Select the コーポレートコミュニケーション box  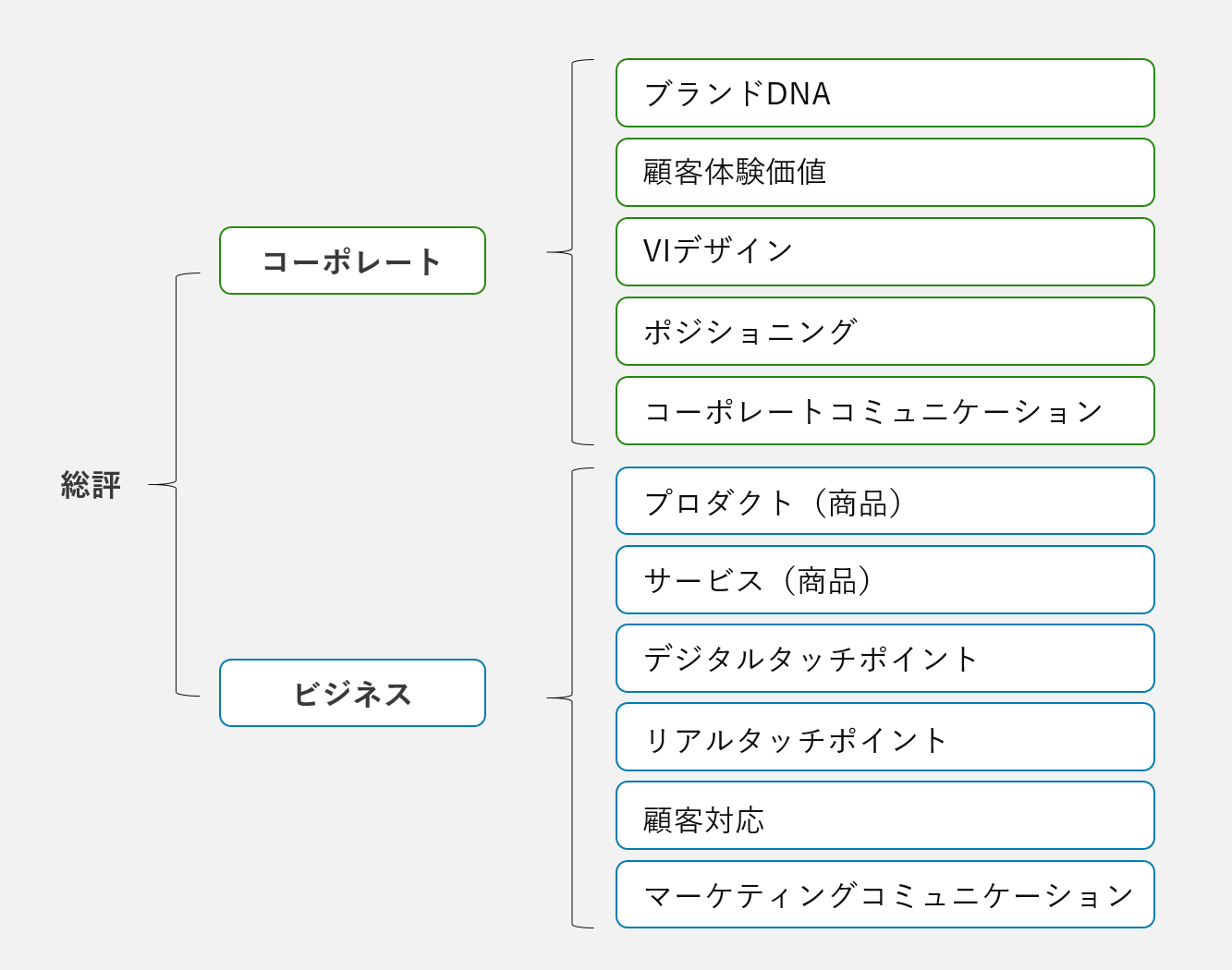[884, 411]
